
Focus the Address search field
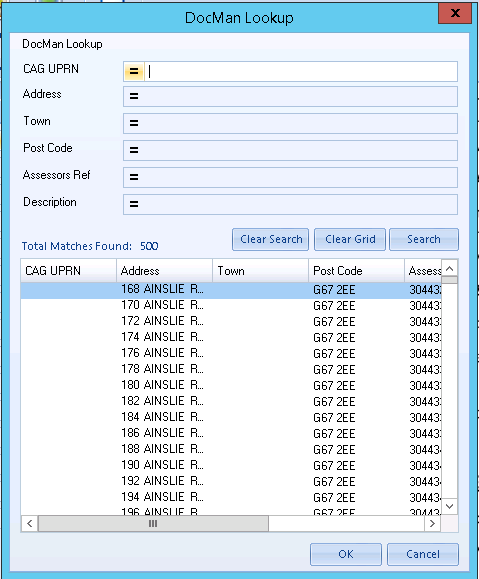[290, 96]
